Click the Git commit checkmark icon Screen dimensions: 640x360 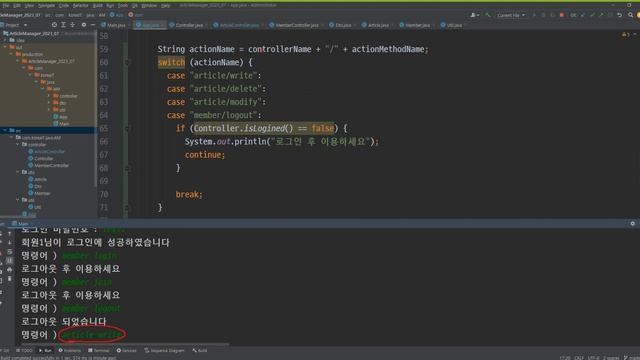coord(592,15)
